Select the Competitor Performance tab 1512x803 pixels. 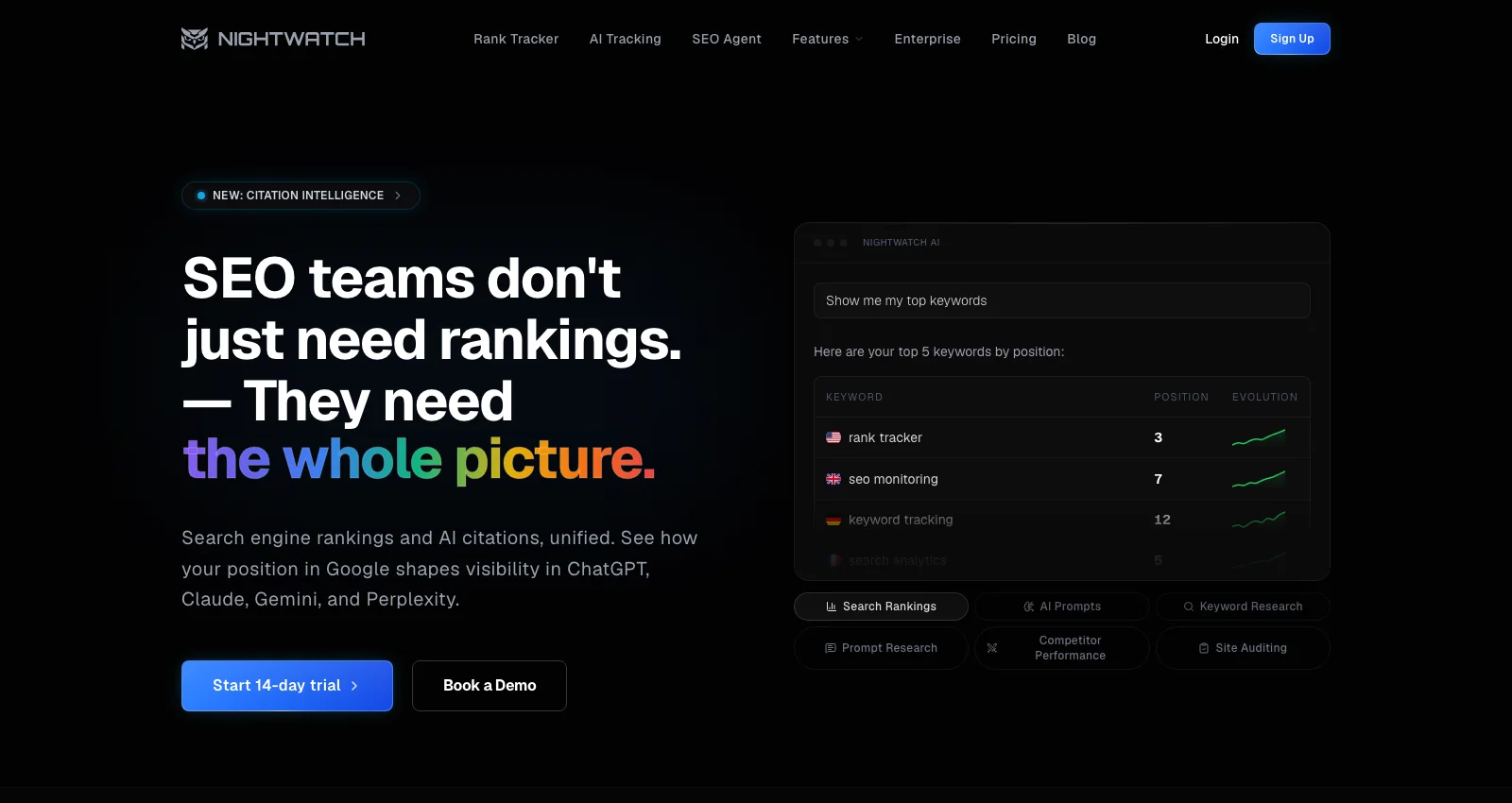pyautogui.click(x=1062, y=648)
